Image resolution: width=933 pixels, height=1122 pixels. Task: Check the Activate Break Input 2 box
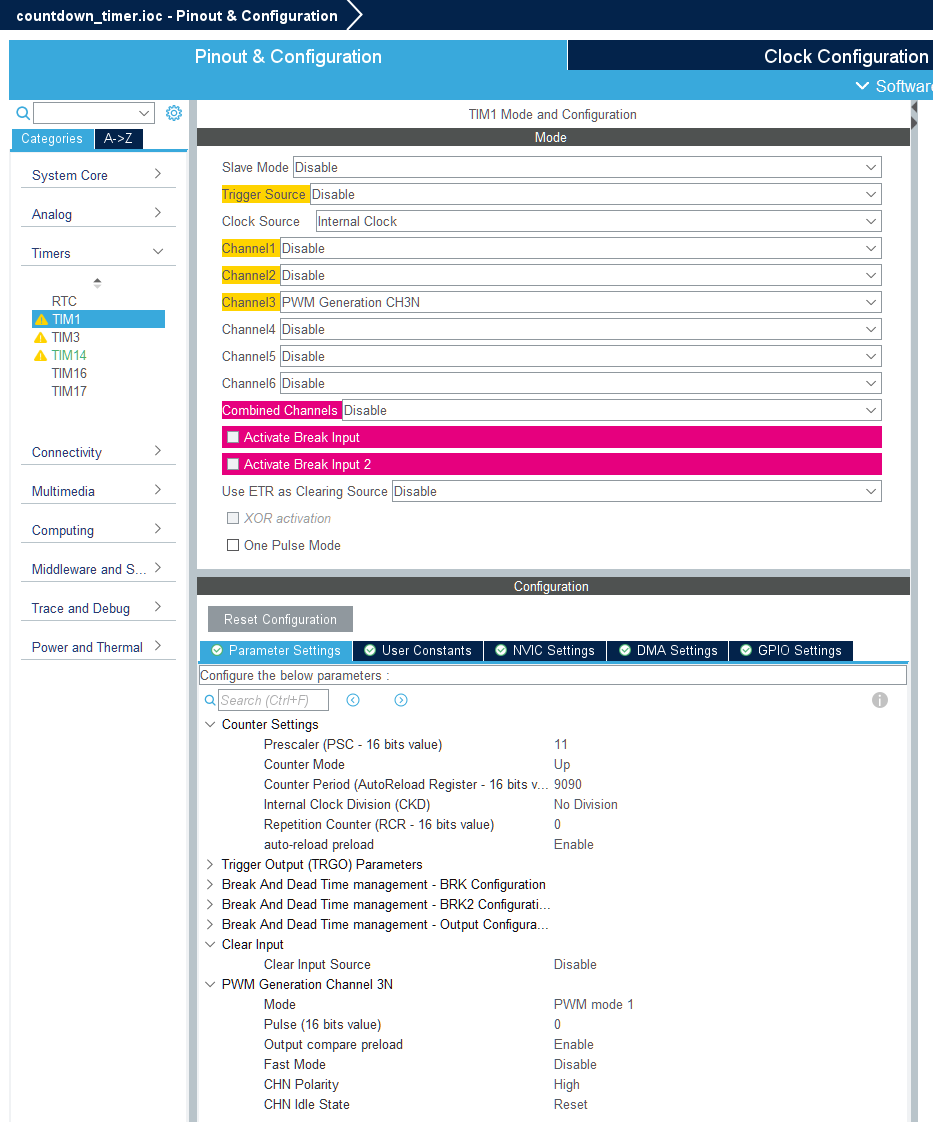[x=233, y=465]
